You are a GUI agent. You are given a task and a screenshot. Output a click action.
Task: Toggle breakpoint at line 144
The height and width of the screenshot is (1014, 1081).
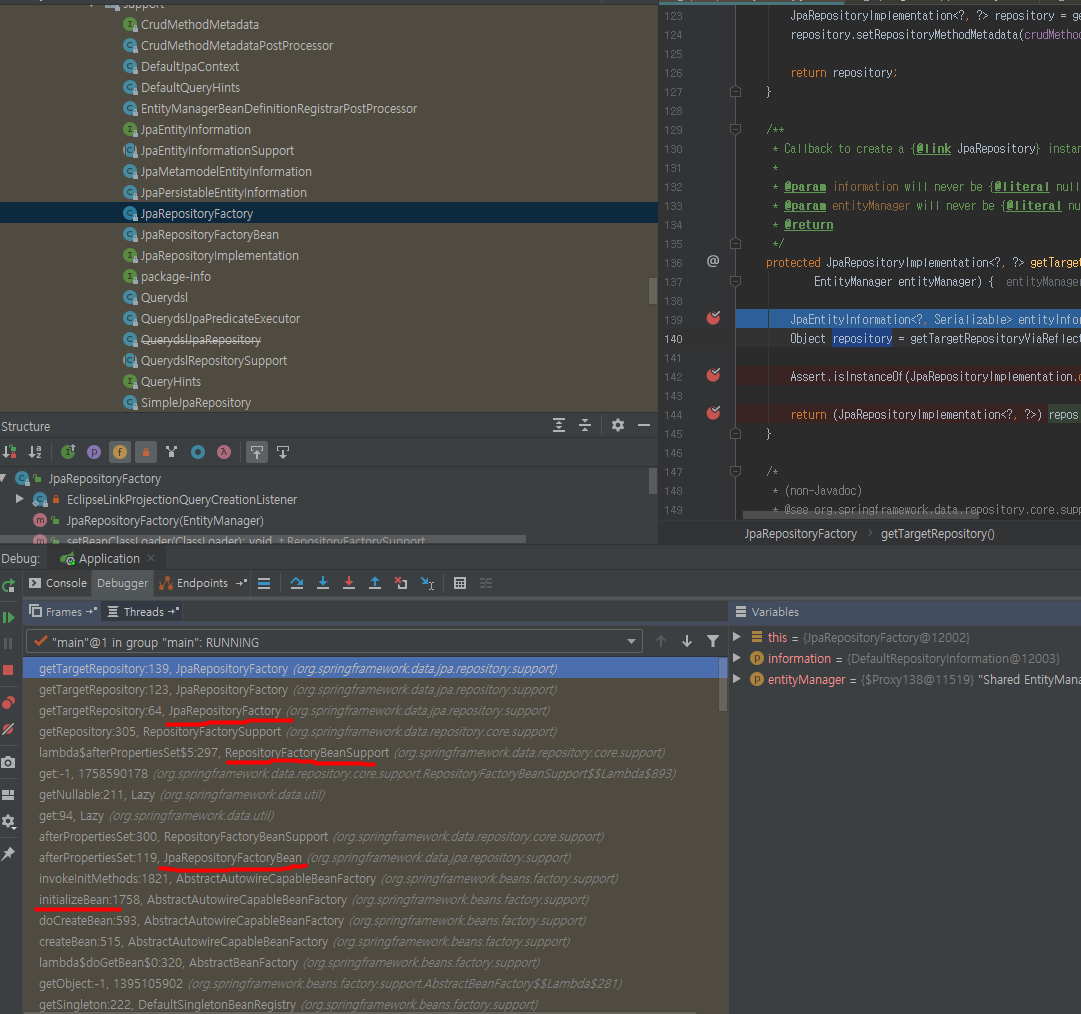tap(714, 412)
